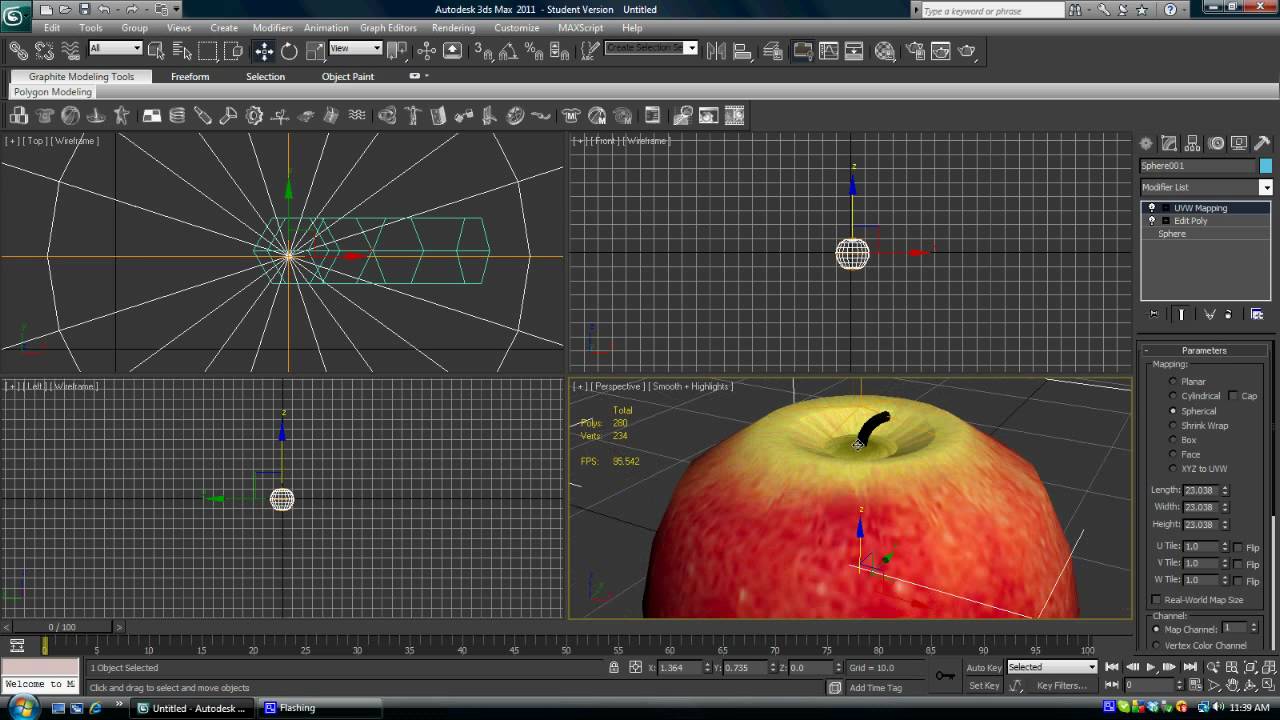Screen dimensions: 1280x720
Task: Adjust the Map Channel spinner
Action: click(x=1255, y=628)
